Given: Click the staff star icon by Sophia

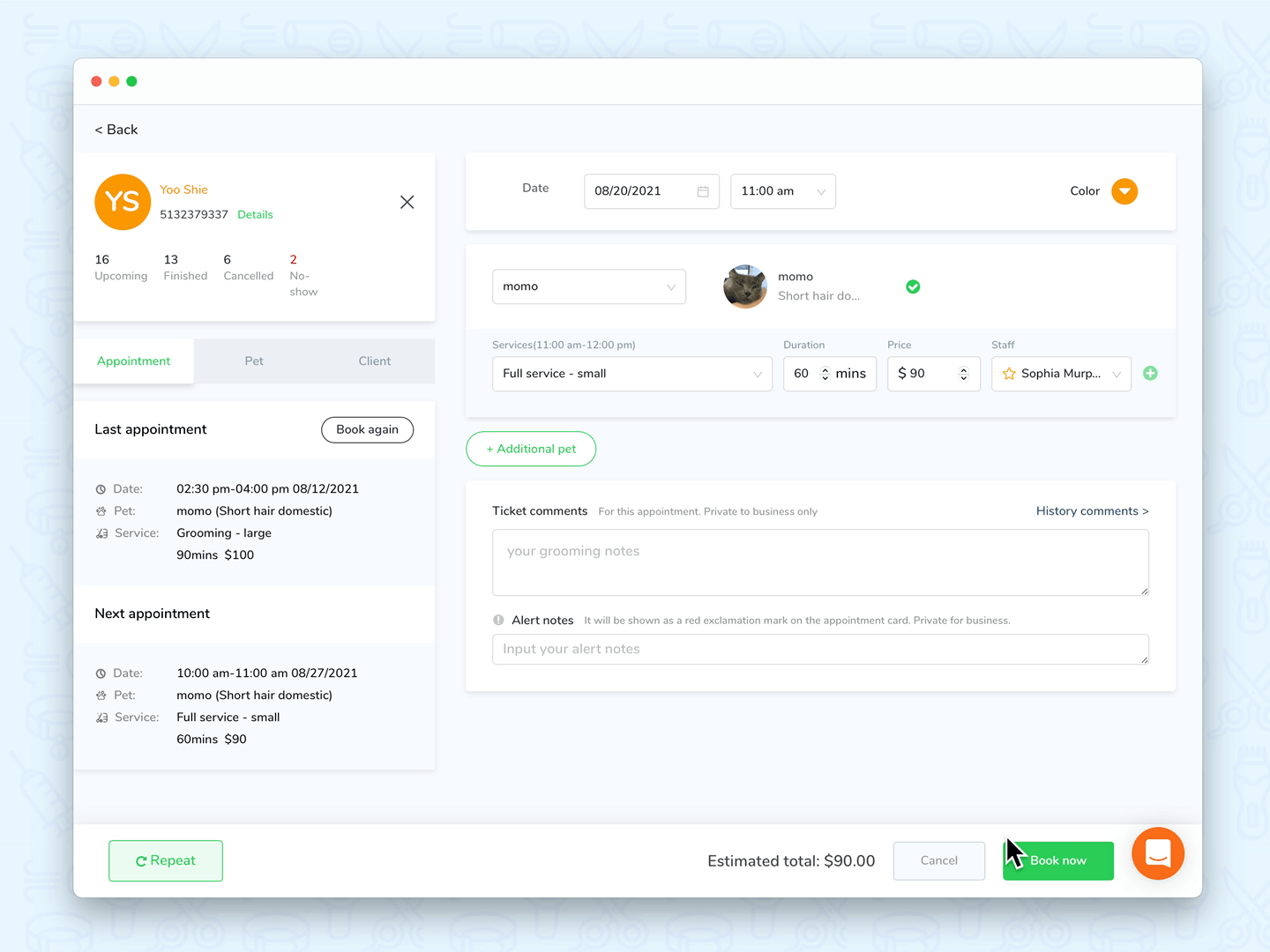Looking at the screenshot, I should tap(1009, 374).
